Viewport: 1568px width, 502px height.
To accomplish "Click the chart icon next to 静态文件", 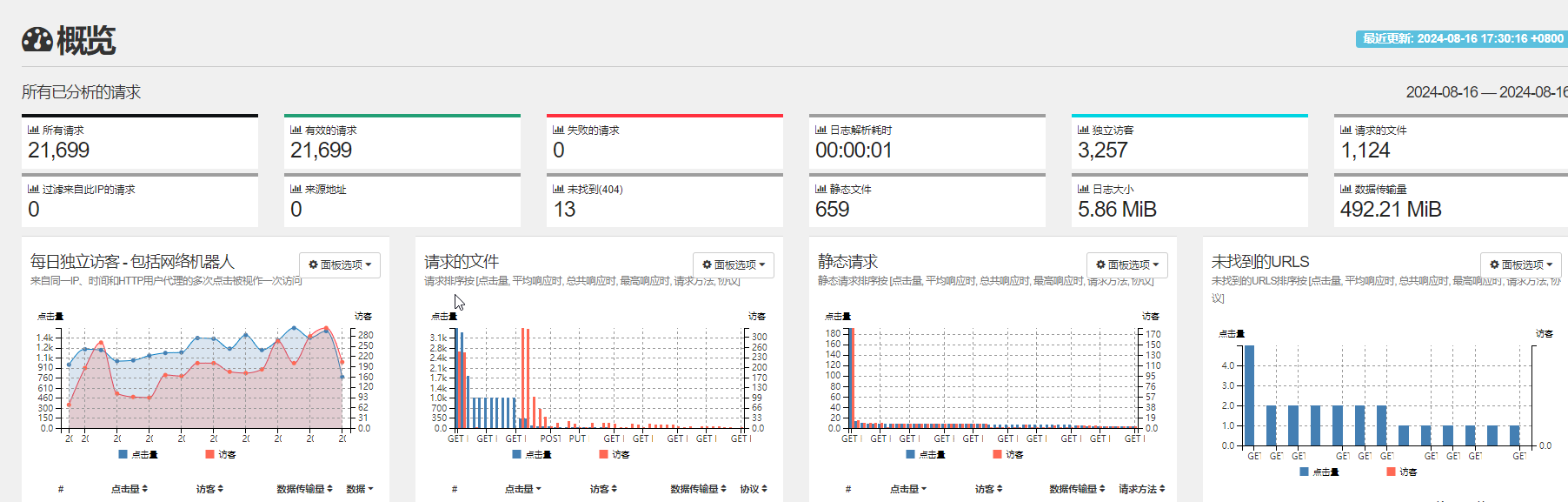I will click(821, 189).
